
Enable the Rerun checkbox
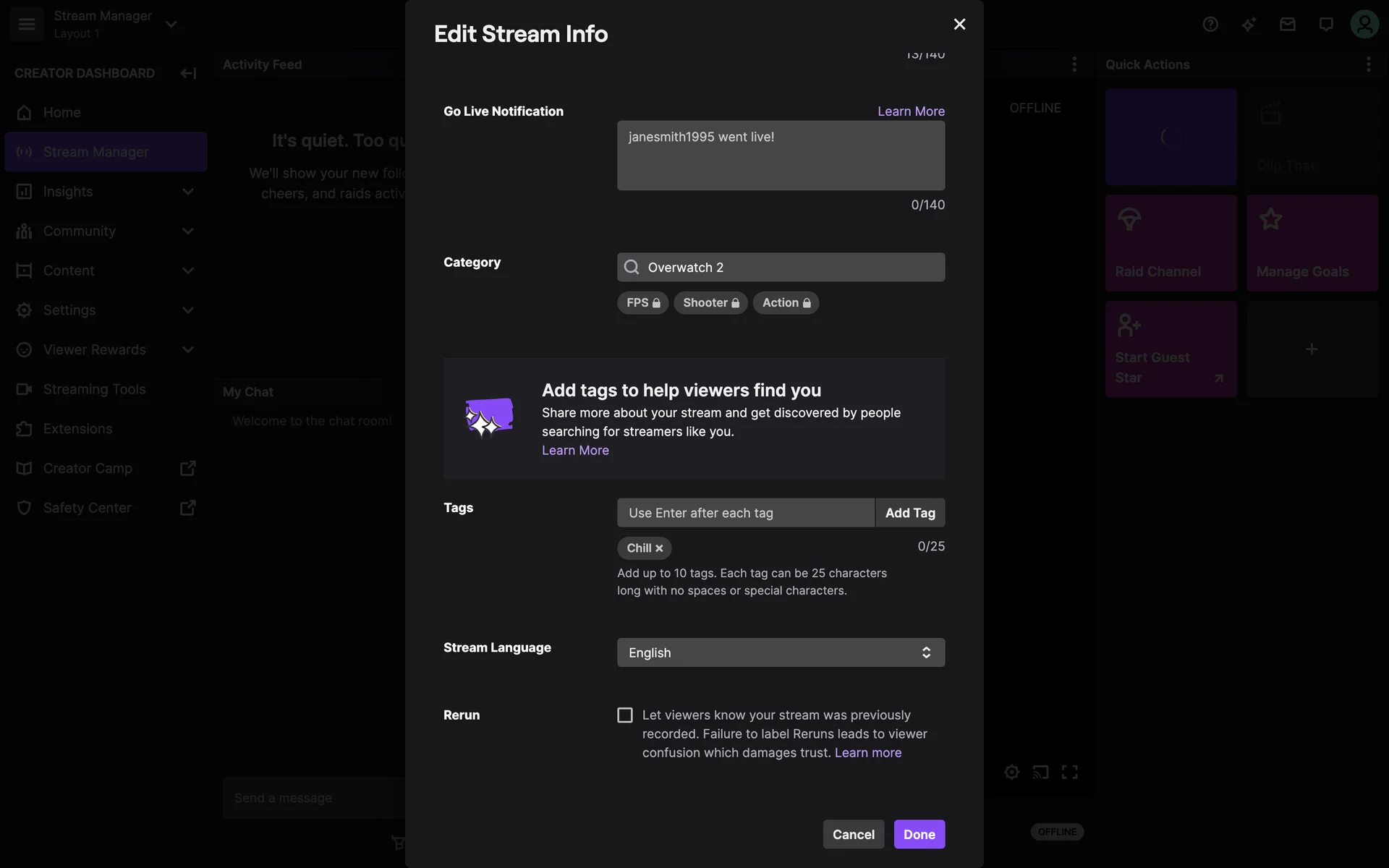click(x=625, y=715)
